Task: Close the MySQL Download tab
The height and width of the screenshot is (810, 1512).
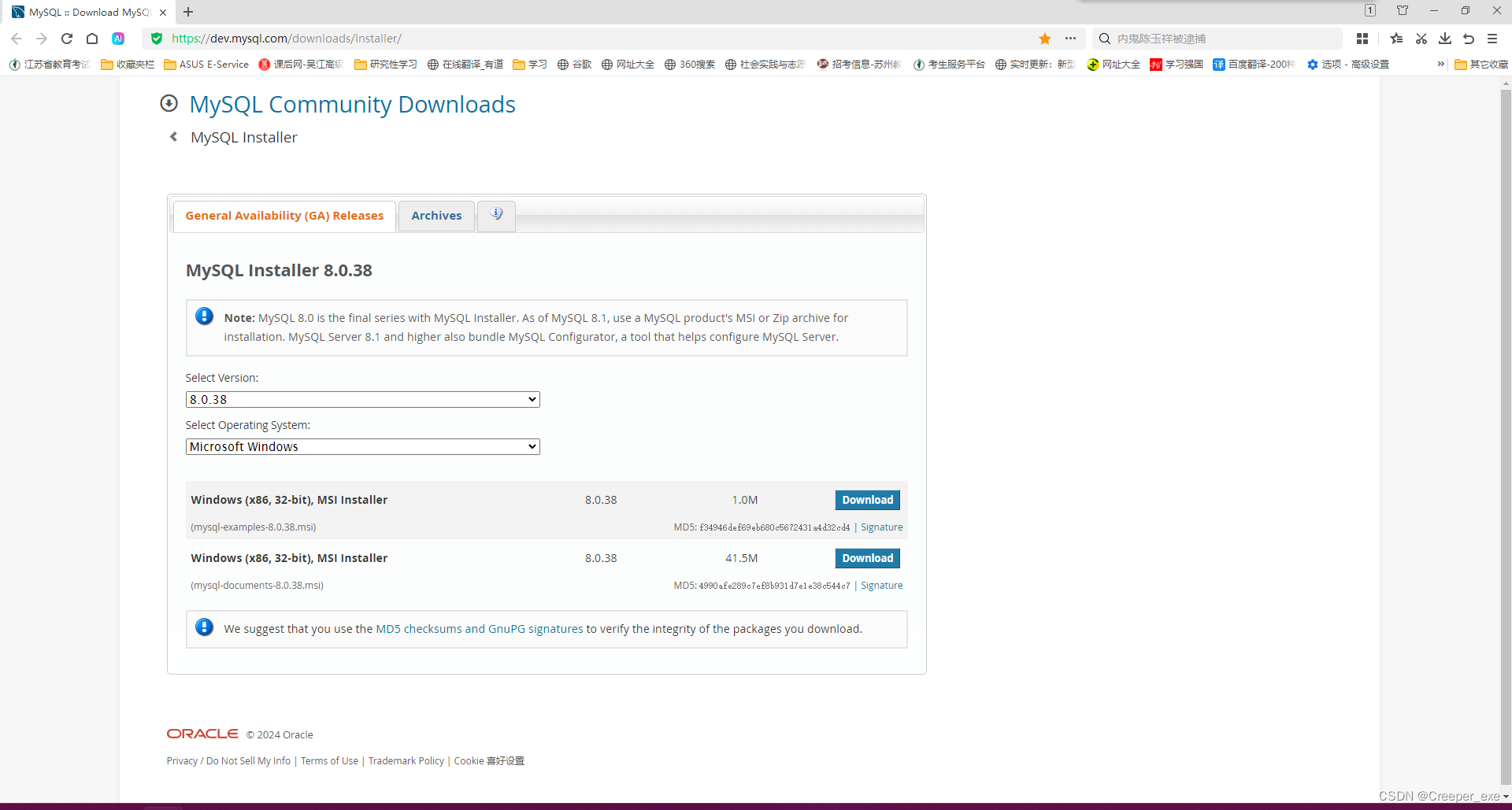Action: (163, 13)
